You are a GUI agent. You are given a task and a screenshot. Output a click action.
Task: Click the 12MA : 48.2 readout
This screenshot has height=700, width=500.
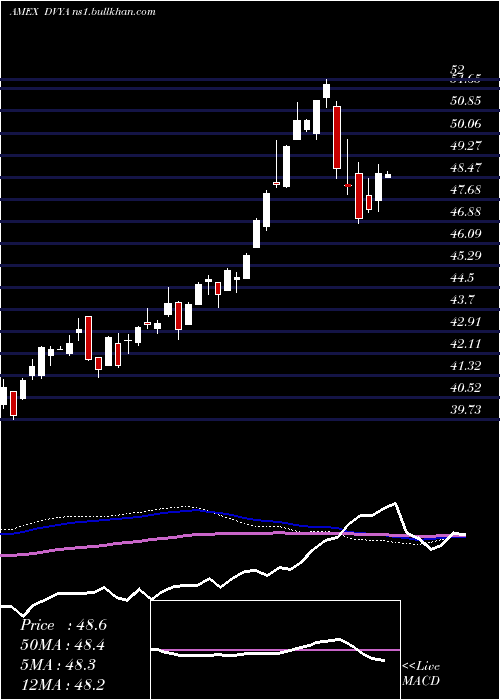point(63,685)
